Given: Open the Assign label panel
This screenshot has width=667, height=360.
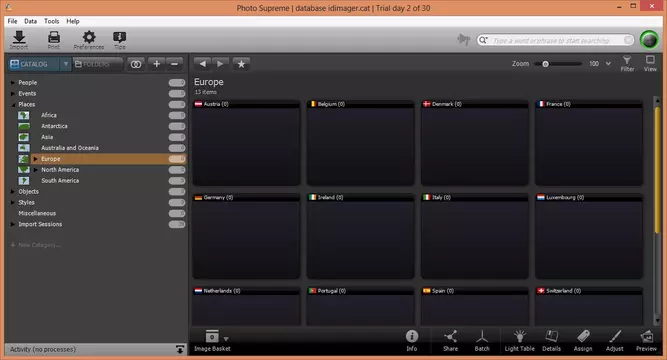Looking at the screenshot, I should [x=583, y=341].
